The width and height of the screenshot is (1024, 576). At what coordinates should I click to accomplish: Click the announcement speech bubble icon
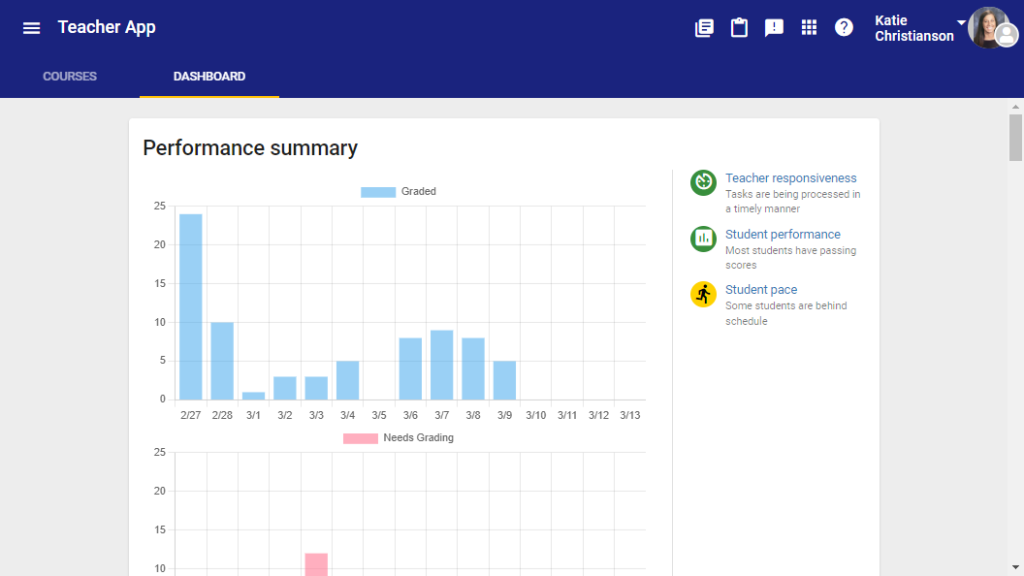[x=774, y=28]
